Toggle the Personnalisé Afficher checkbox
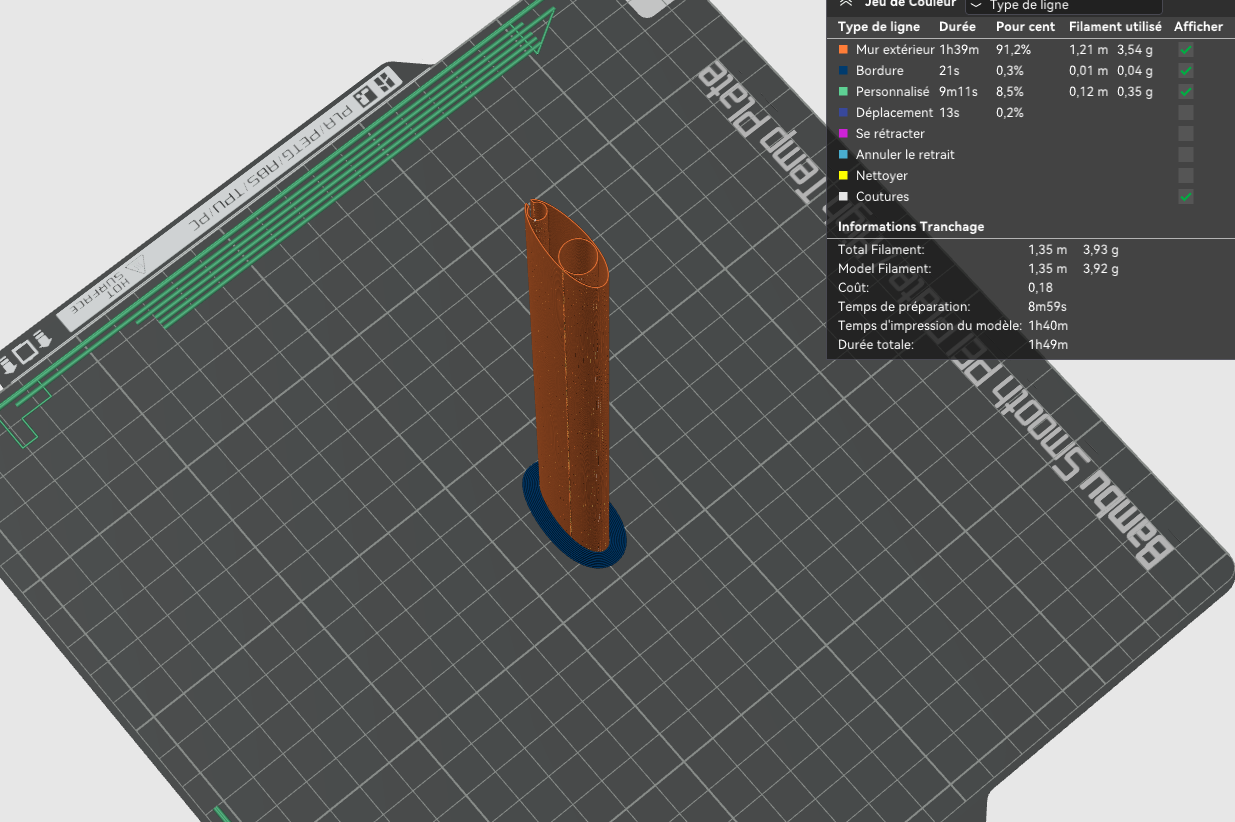The image size is (1235, 822). (x=1186, y=92)
